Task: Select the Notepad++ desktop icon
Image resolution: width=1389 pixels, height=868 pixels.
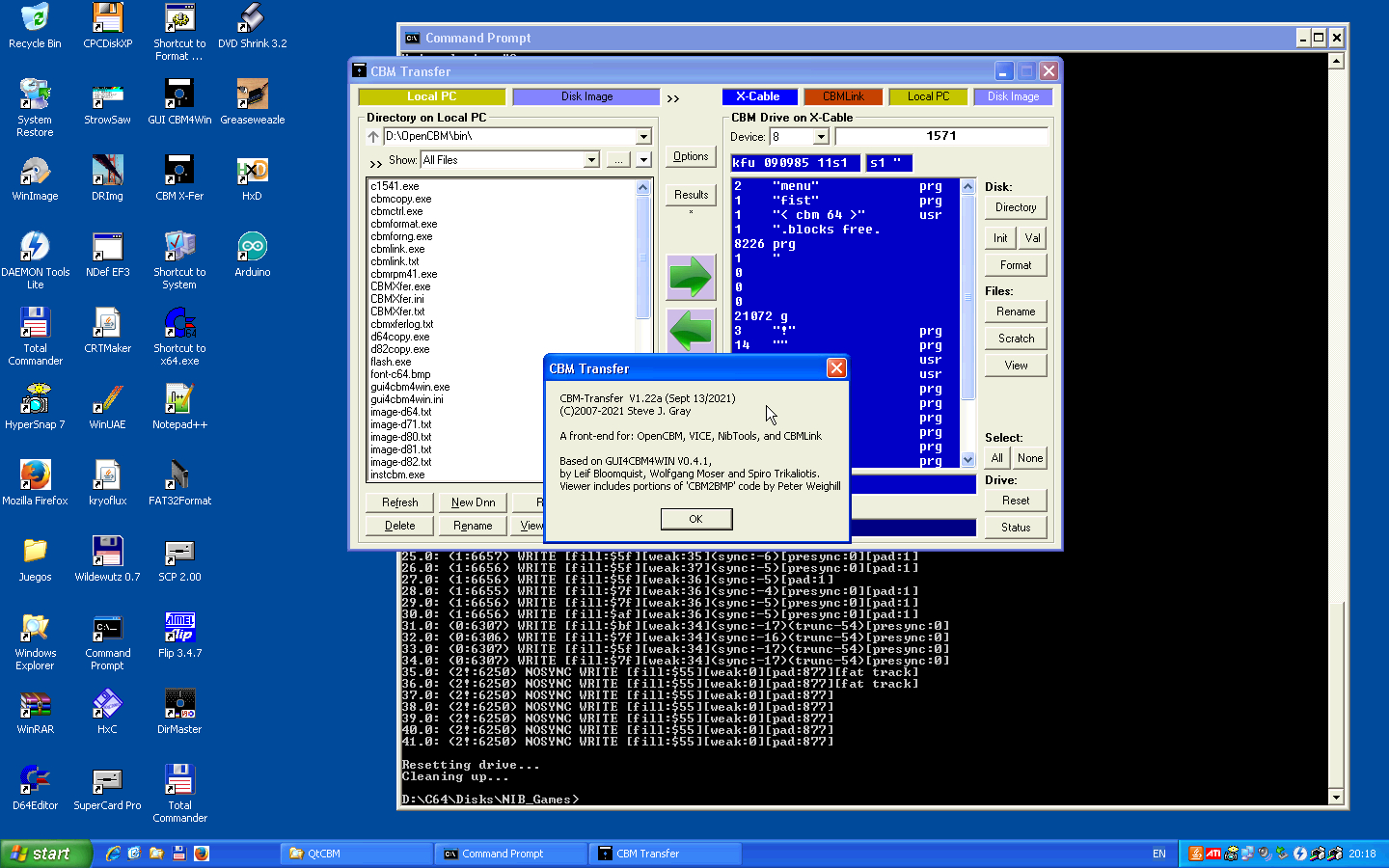Action: 179,407
